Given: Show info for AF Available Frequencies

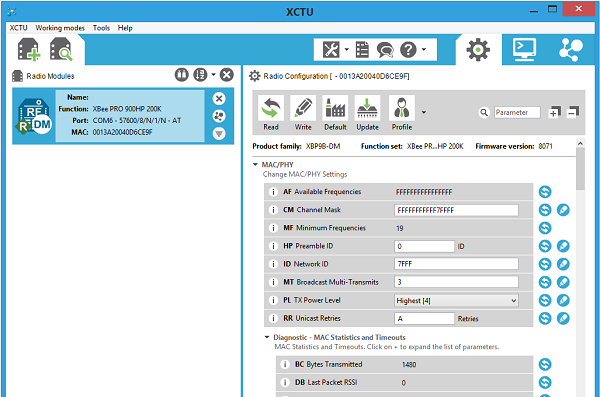Looking at the screenshot, I should coord(273,192).
